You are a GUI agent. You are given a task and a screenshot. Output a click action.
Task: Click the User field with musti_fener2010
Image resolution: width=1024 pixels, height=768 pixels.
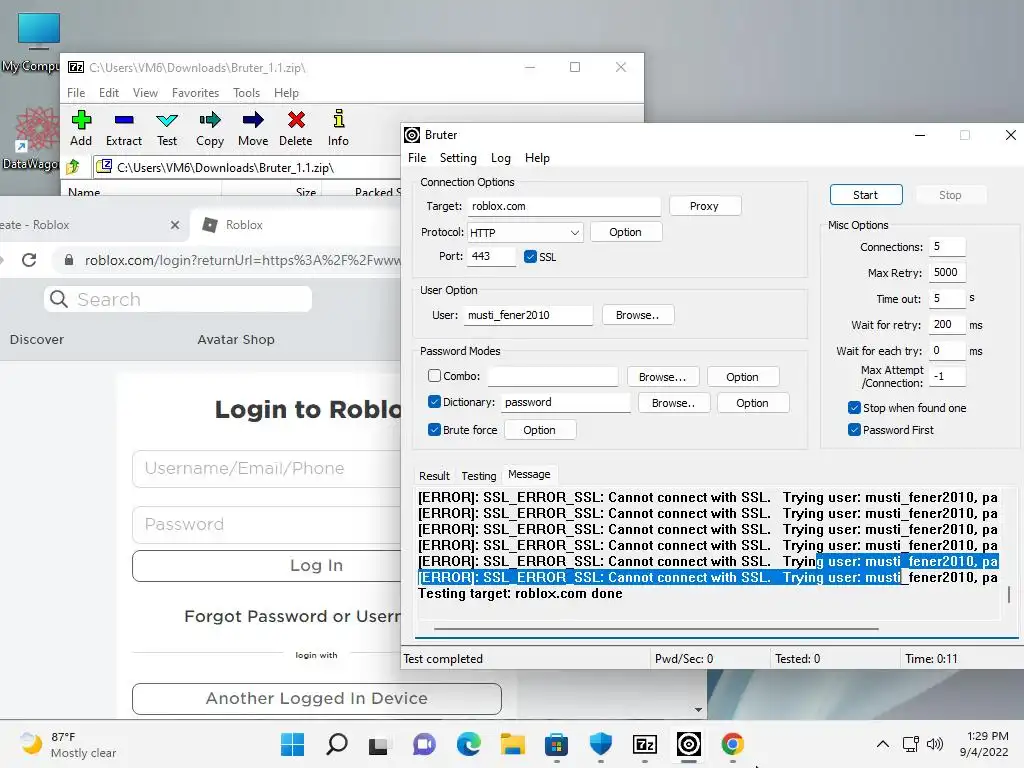coord(529,315)
